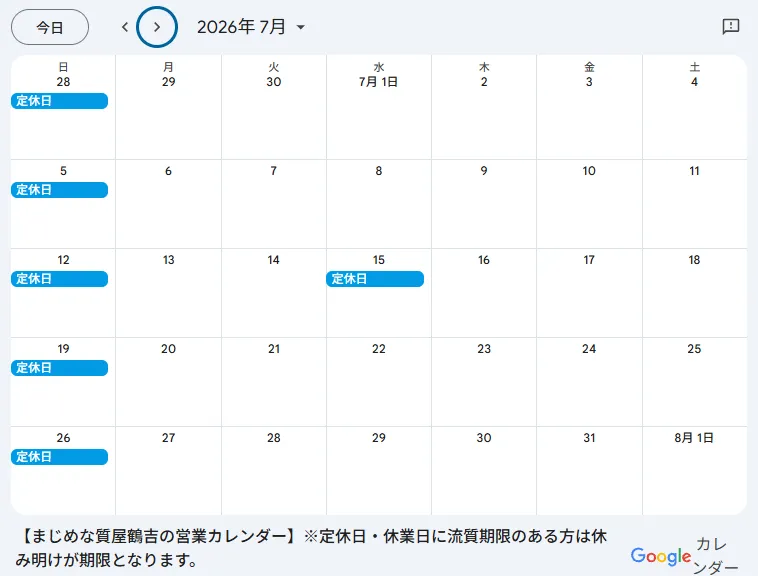Click the 今日 button
This screenshot has height=576, width=758.
click(x=50, y=27)
